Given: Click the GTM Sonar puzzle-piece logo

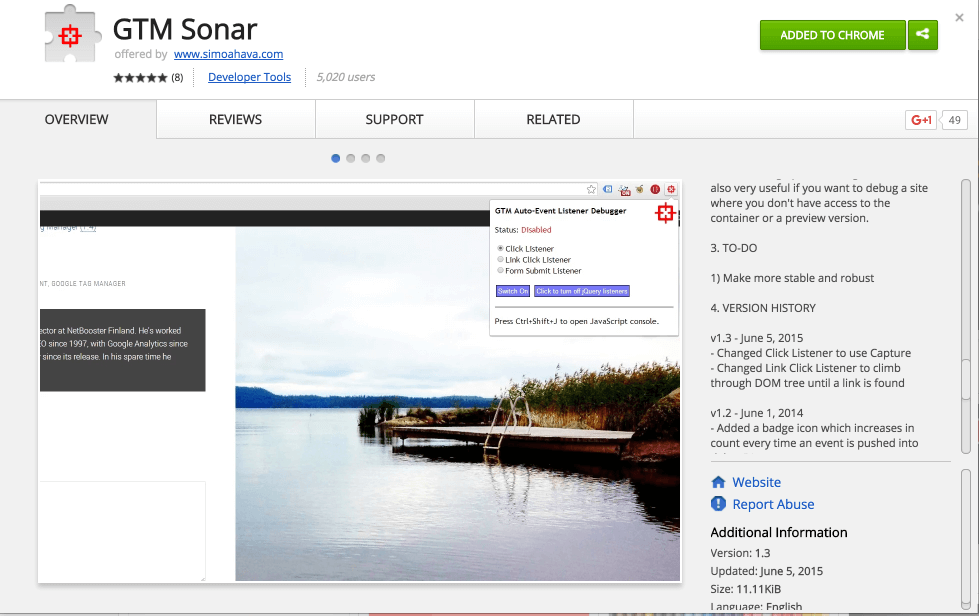Looking at the screenshot, I should point(72,34).
